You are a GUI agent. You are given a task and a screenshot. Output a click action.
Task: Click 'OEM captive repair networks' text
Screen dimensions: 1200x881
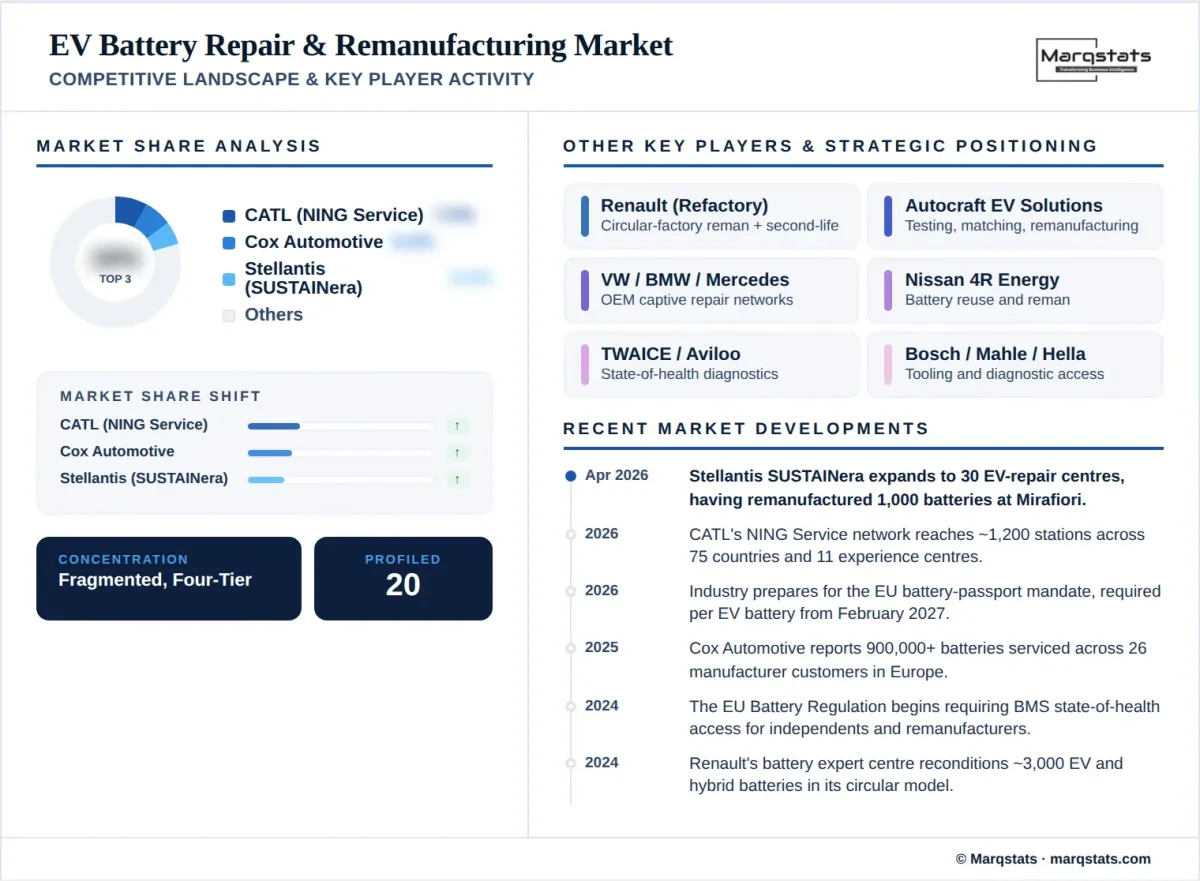(x=697, y=300)
